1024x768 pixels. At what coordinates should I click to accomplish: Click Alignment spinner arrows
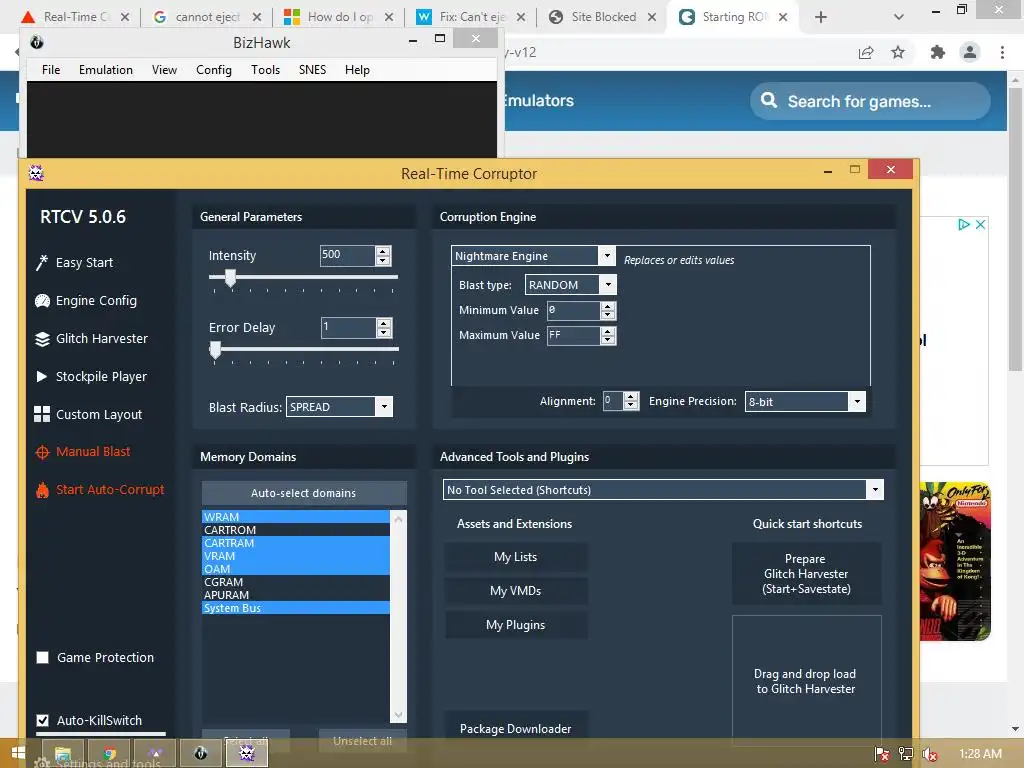(x=630, y=400)
